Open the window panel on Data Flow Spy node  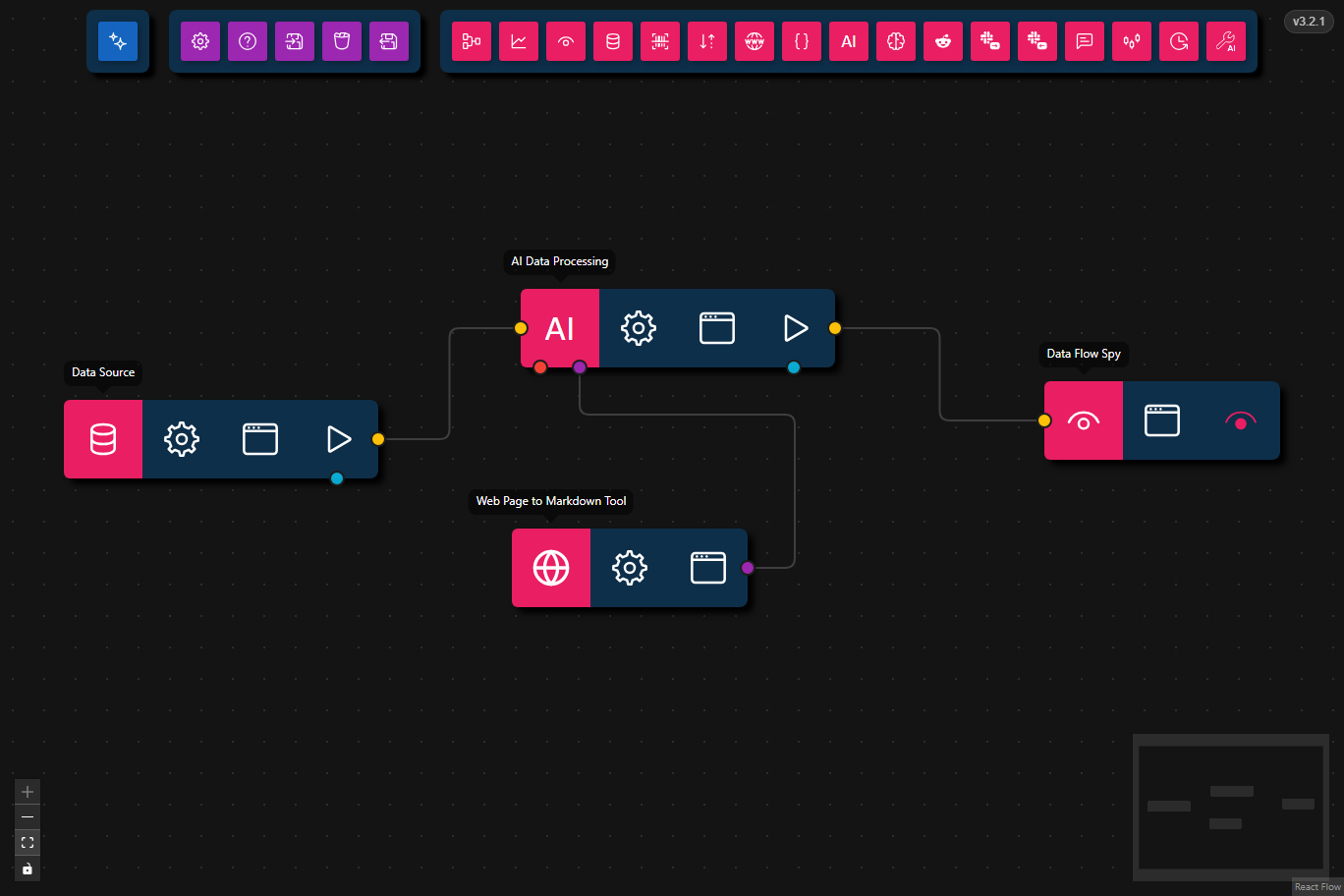1162,420
